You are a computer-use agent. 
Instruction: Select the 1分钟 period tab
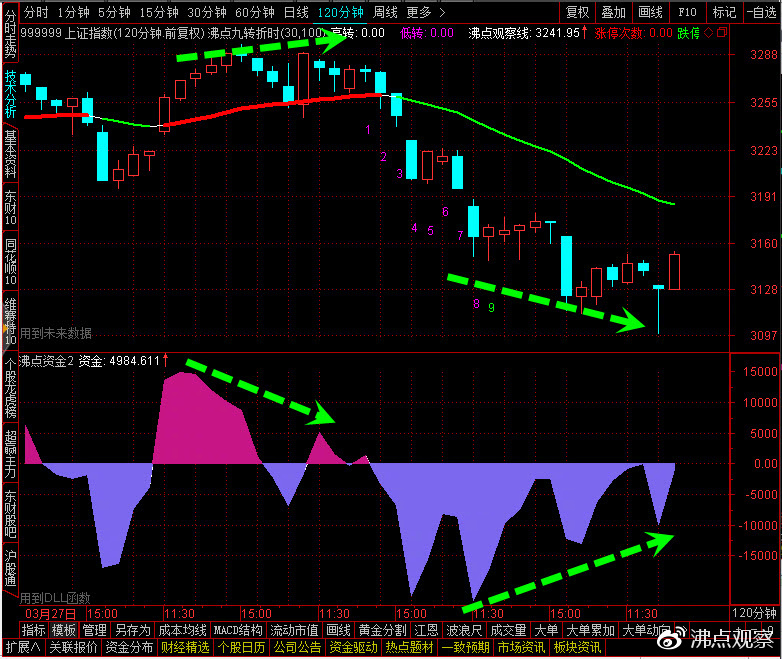[73, 12]
